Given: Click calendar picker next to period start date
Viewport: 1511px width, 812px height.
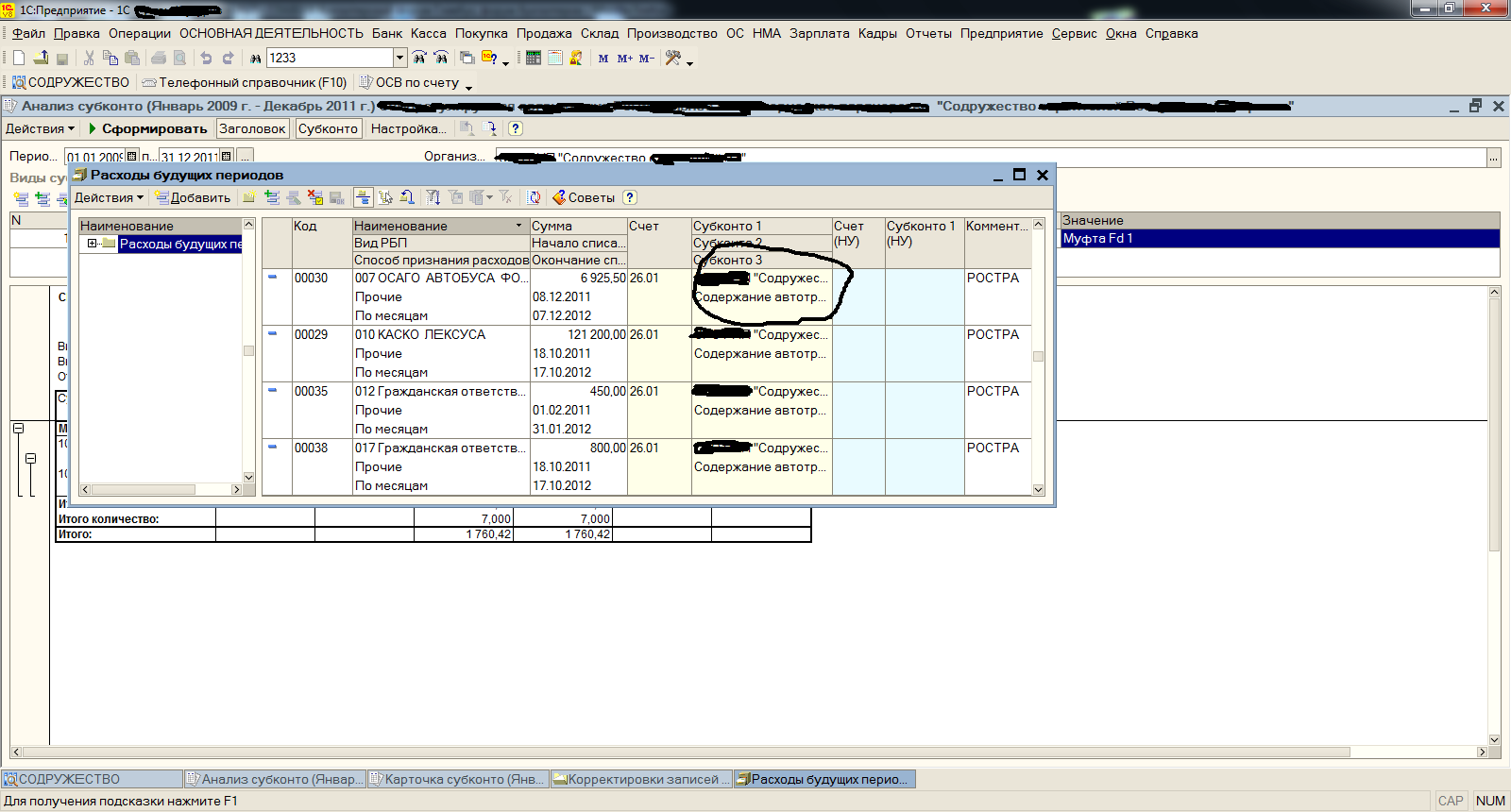Looking at the screenshot, I should [x=131, y=157].
